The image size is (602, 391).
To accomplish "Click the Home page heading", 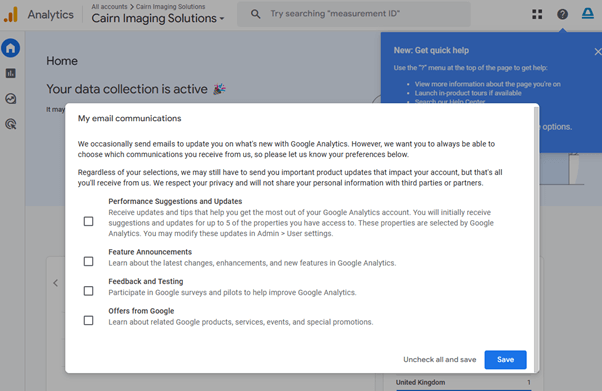I will click(62, 61).
